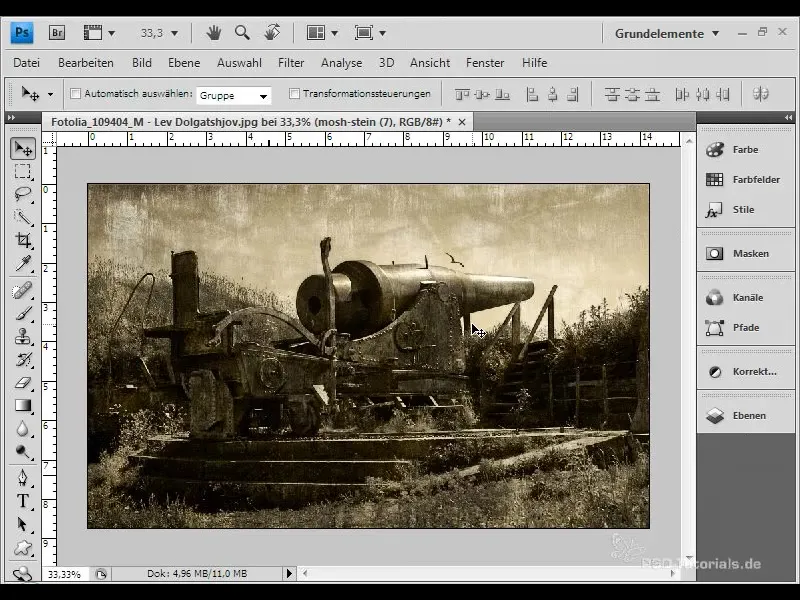Open the status bar info flyout arrow
Image resolution: width=800 pixels, height=600 pixels.
click(289, 573)
